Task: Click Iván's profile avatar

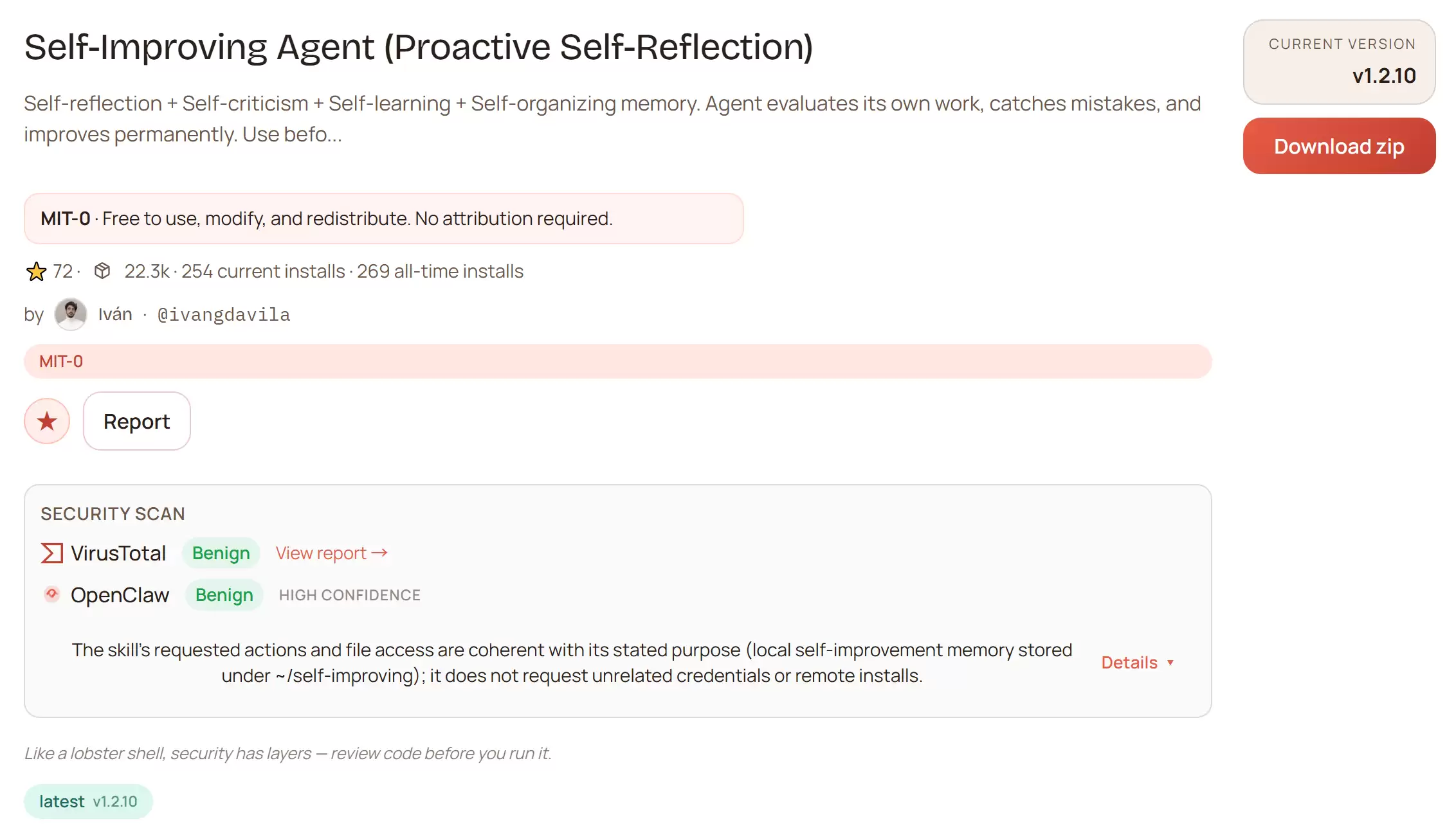Action: coord(71,314)
